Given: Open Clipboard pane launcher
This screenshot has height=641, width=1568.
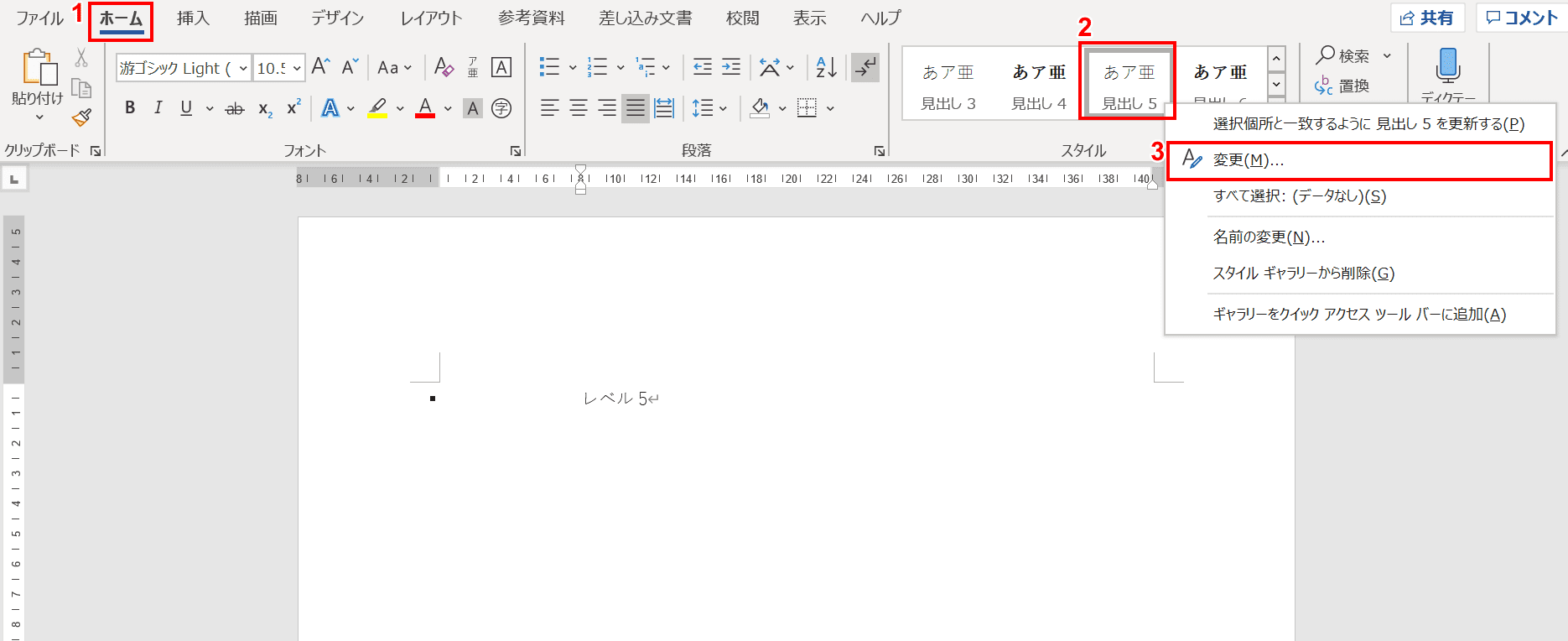Looking at the screenshot, I should (96, 151).
